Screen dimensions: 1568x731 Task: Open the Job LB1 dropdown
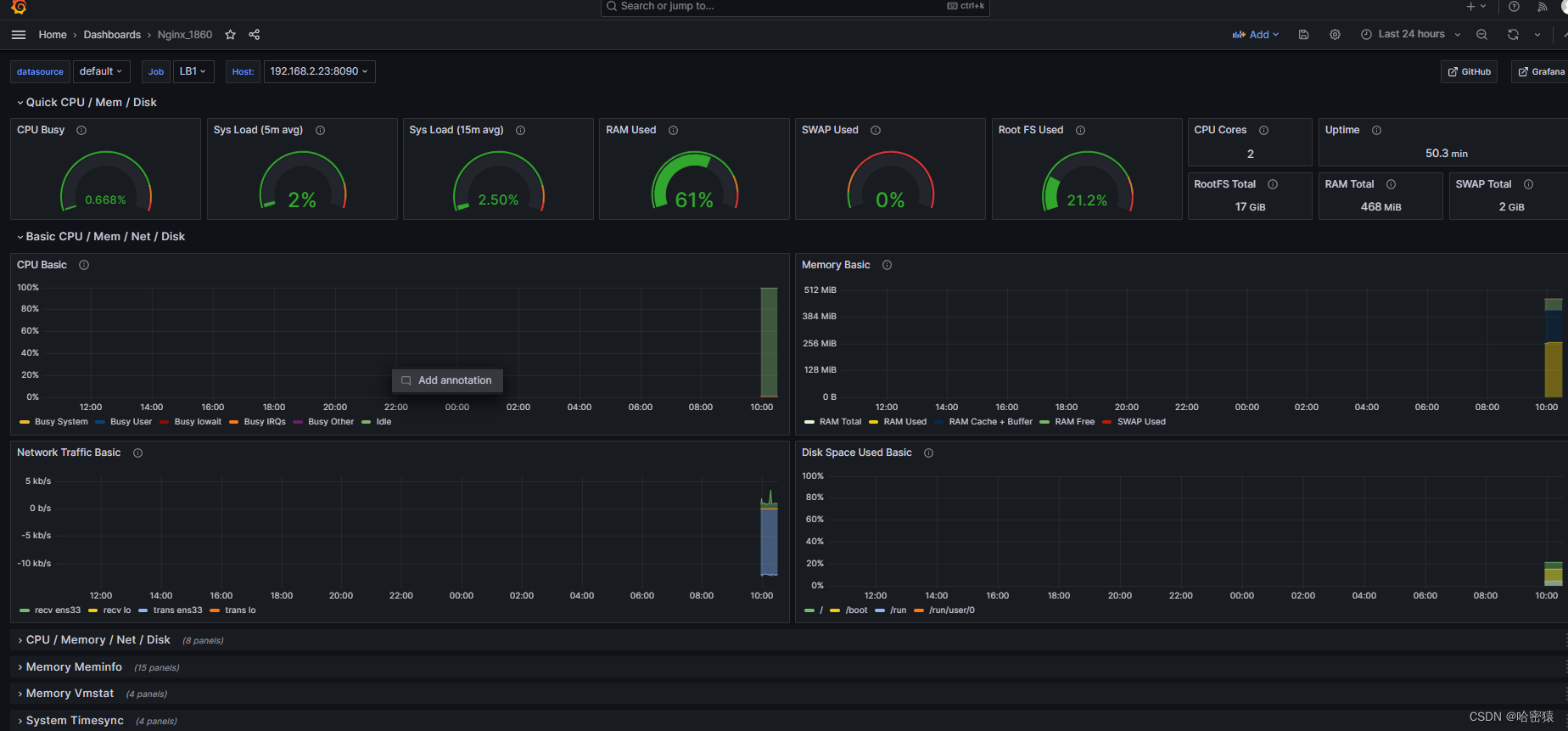coord(193,71)
